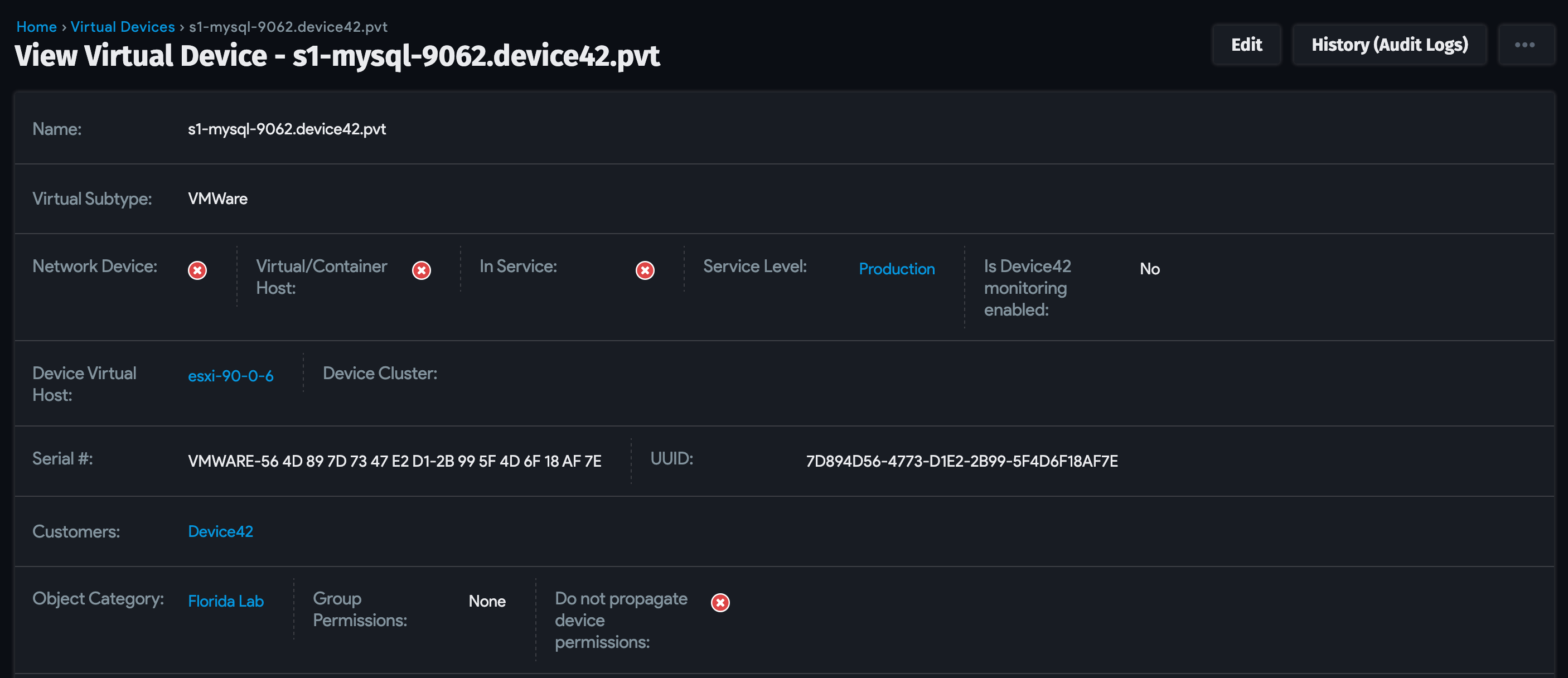
Task: Open History (Audit Logs)
Action: pyautogui.click(x=1390, y=45)
